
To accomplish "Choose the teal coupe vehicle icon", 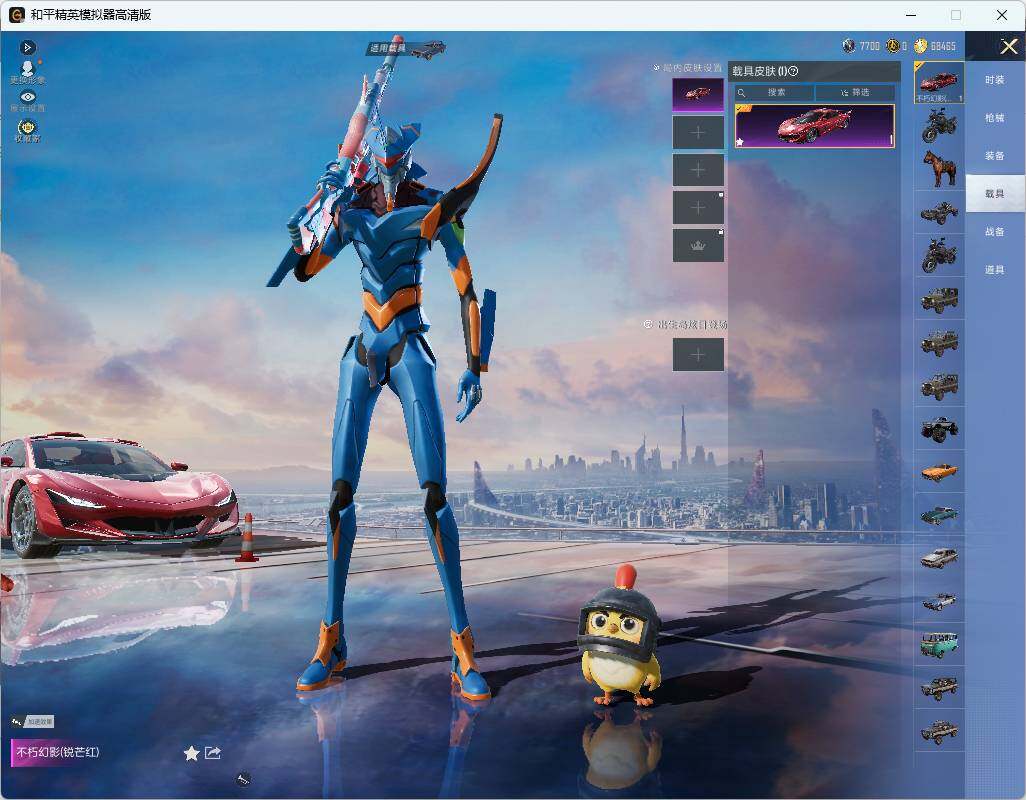I will tap(939, 515).
